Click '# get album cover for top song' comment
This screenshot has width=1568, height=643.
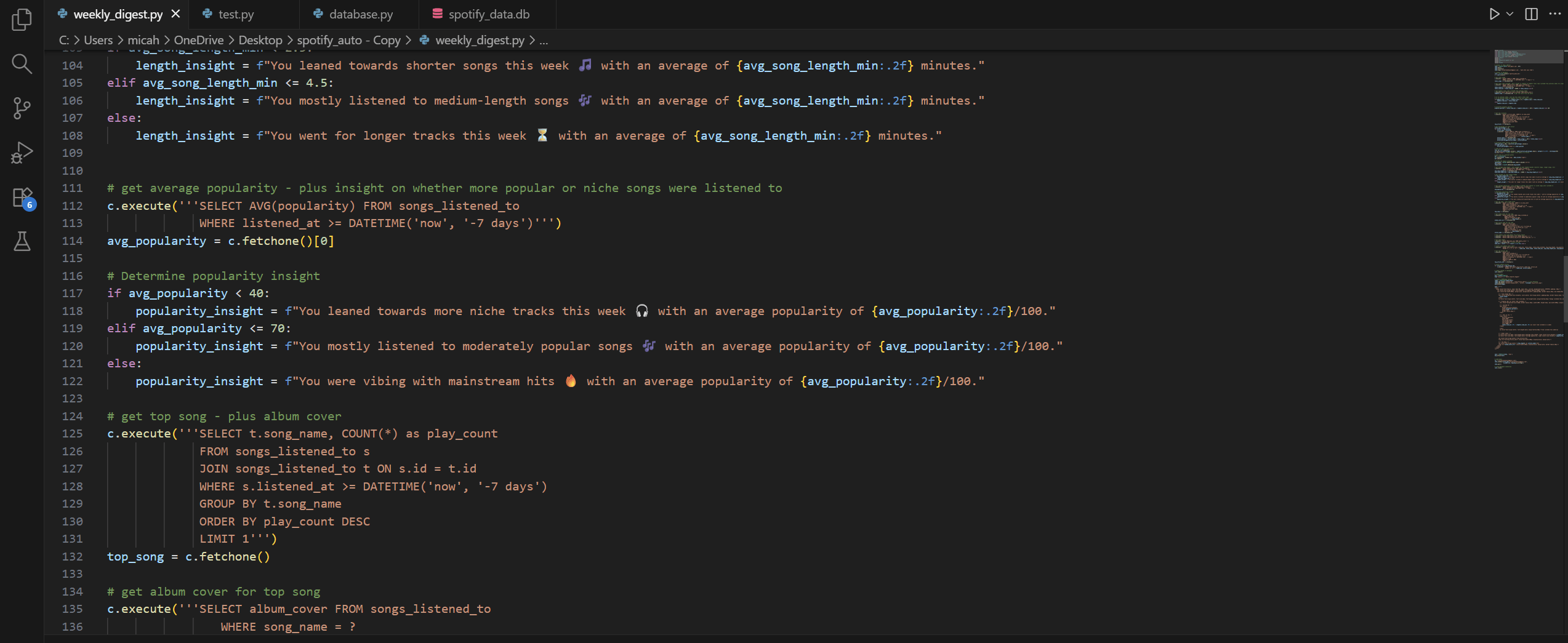tap(214, 591)
